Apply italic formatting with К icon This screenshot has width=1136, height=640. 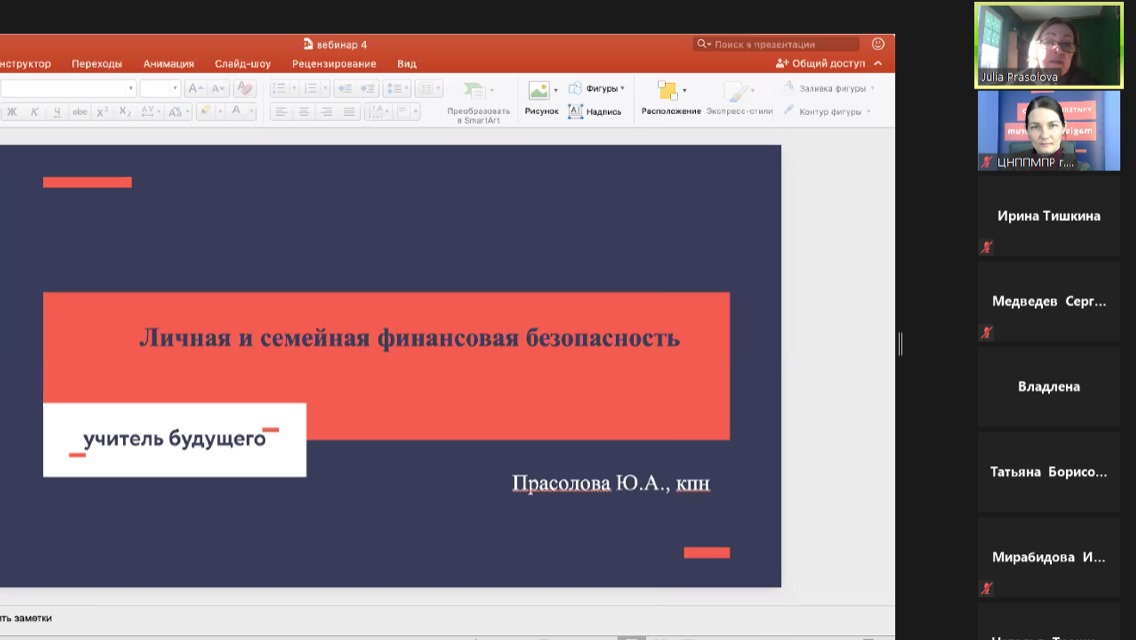(x=36, y=110)
